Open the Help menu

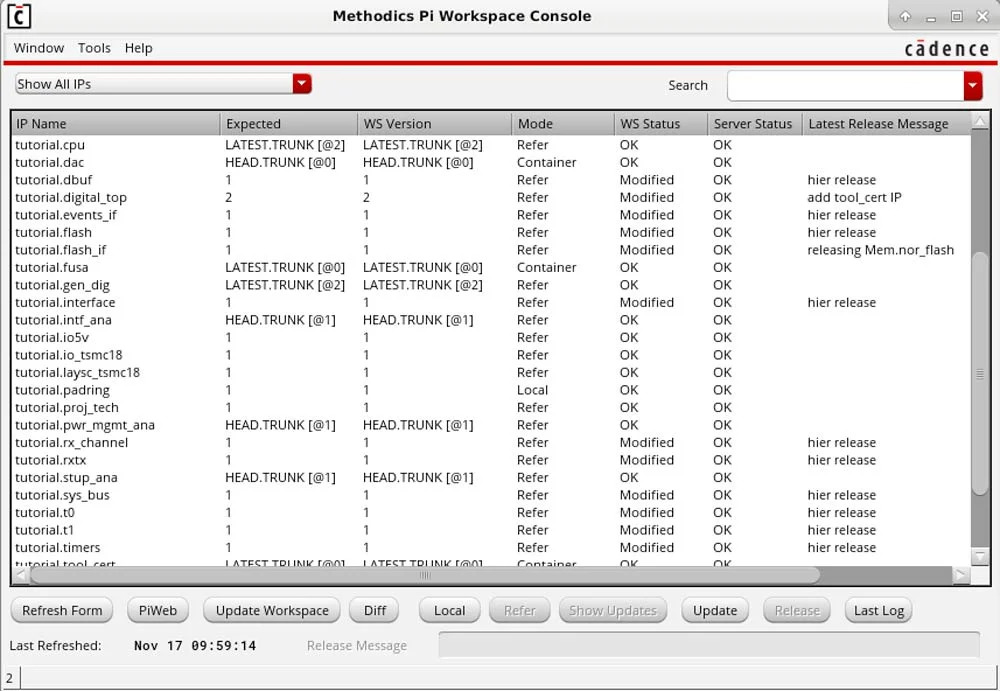tap(139, 48)
